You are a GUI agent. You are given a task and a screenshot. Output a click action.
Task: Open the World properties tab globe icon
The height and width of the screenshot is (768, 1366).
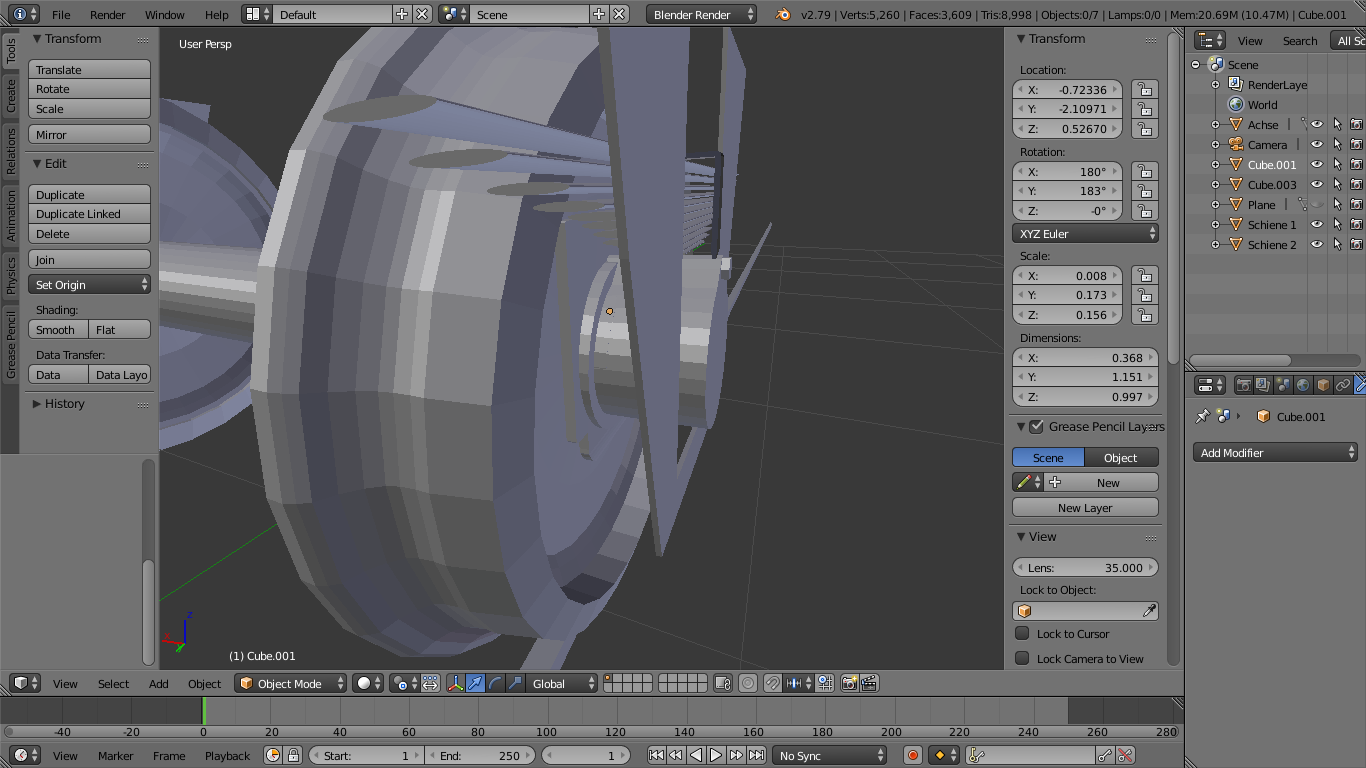1303,385
